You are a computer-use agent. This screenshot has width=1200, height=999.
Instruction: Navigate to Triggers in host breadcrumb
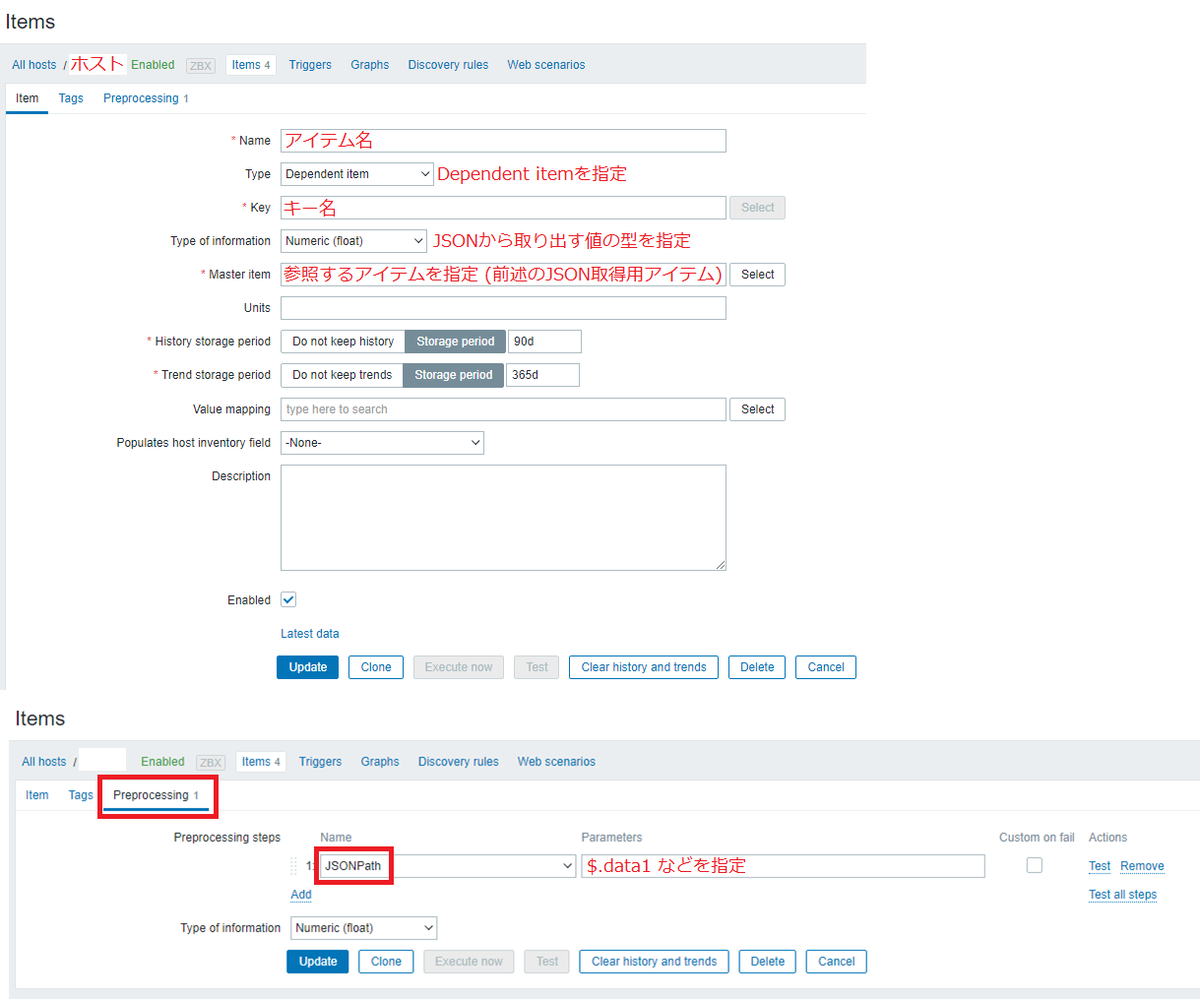click(310, 64)
